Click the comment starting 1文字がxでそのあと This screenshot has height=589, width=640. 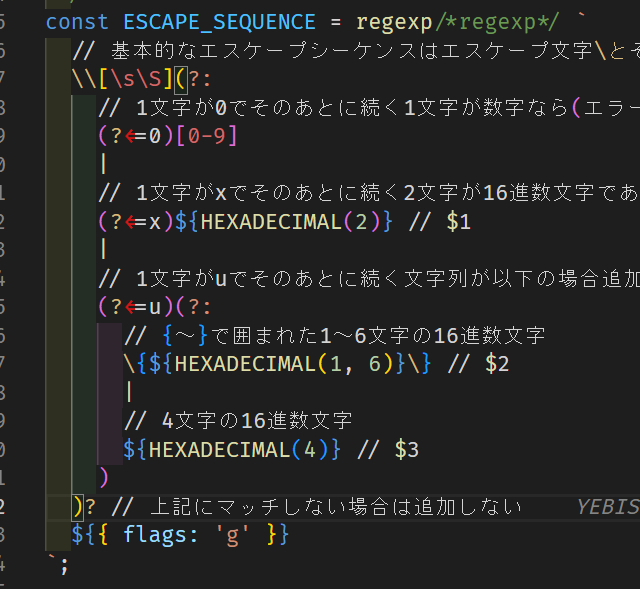tap(369, 193)
